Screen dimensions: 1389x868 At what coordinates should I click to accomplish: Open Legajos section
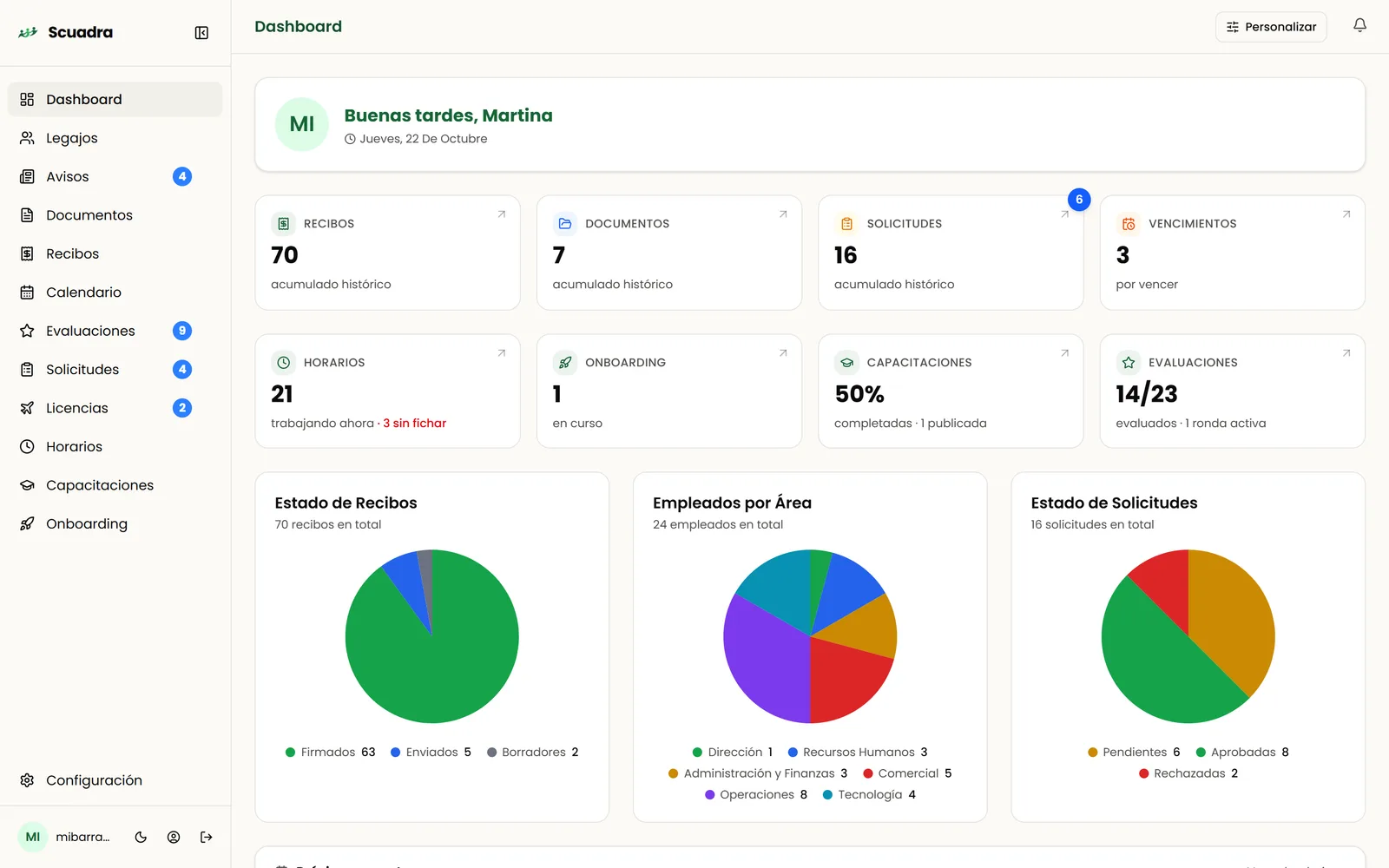[115, 138]
